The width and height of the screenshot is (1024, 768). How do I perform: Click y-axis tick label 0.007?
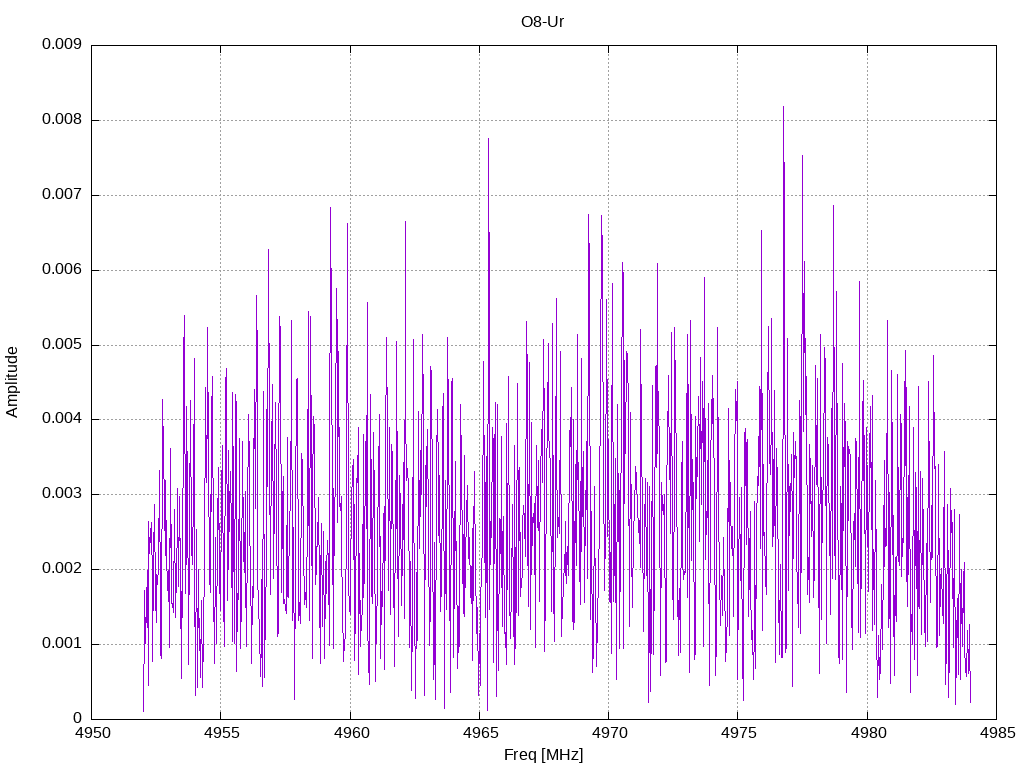click(62, 195)
